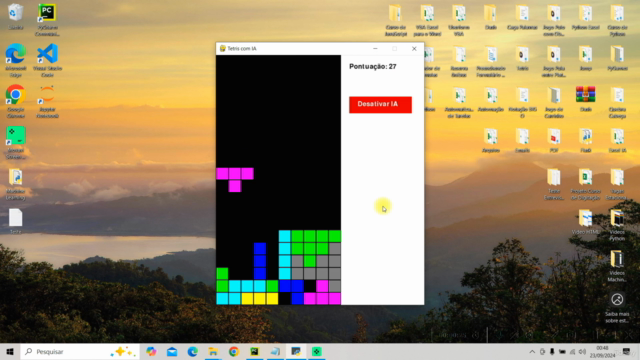Open the Automação desktop folder
This screenshot has width=640, height=360.
(491, 100)
